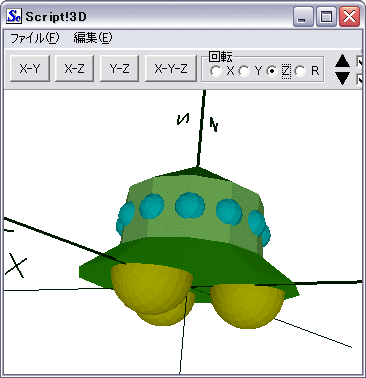Show the X-Y-Z perspective view
The height and width of the screenshot is (378, 366).
[171, 69]
